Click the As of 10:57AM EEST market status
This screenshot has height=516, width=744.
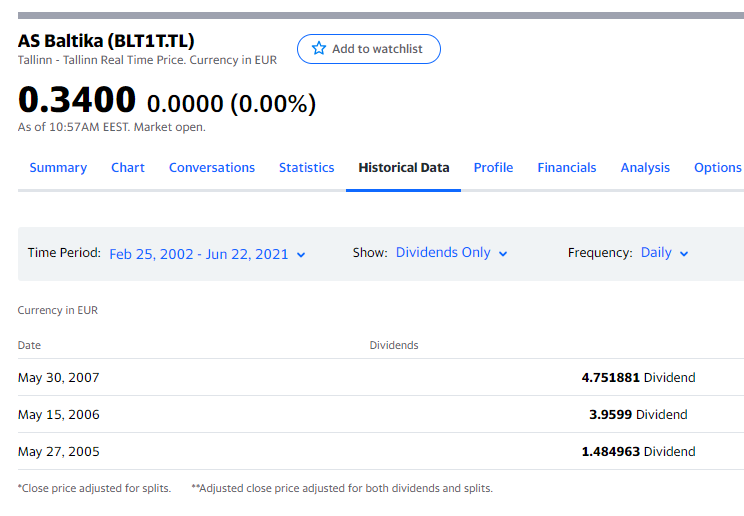[x=112, y=127]
